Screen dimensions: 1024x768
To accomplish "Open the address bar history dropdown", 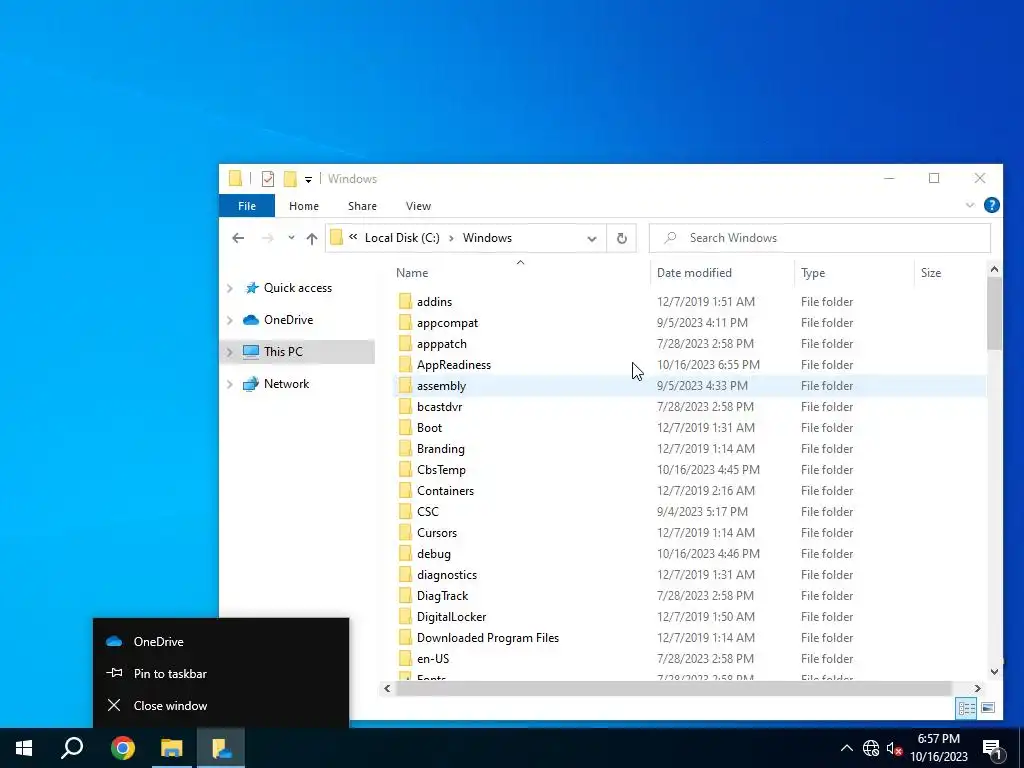I will coord(592,238).
